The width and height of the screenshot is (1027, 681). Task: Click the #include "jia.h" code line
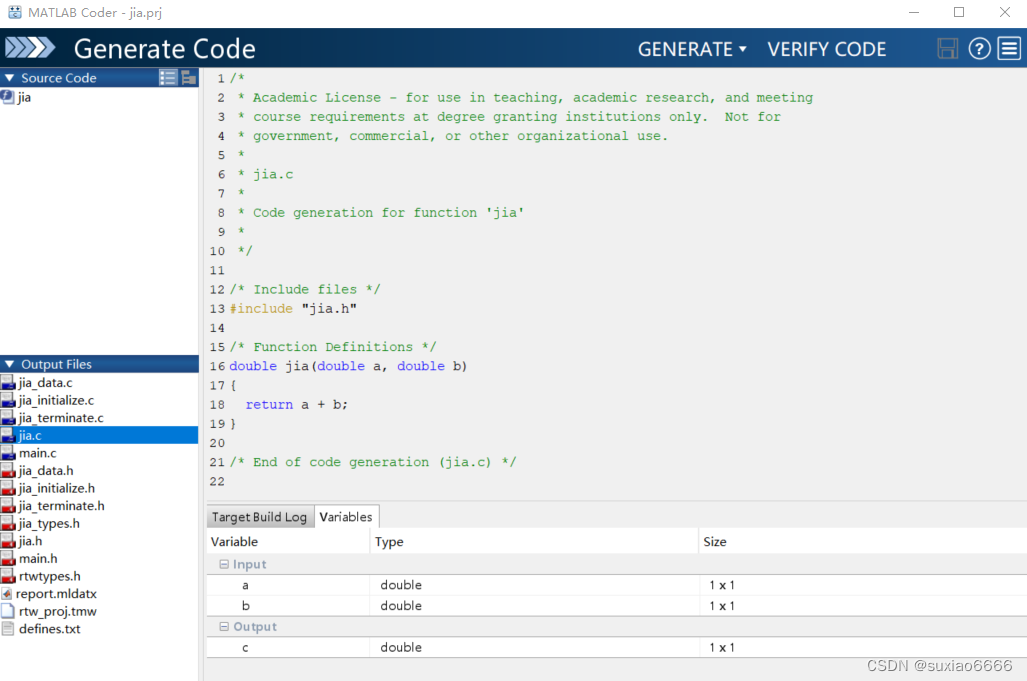tap(293, 308)
